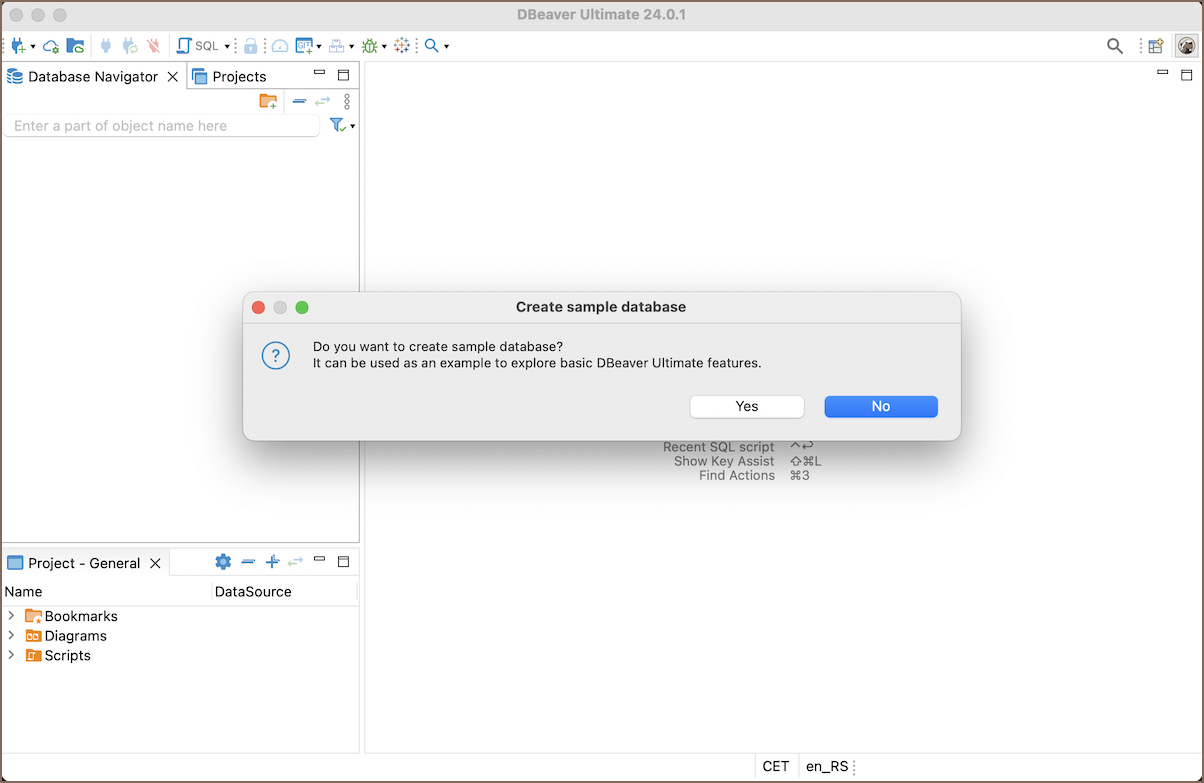Toggle Link with Editor in Database Navigator
The height and width of the screenshot is (783, 1204).
(x=322, y=101)
